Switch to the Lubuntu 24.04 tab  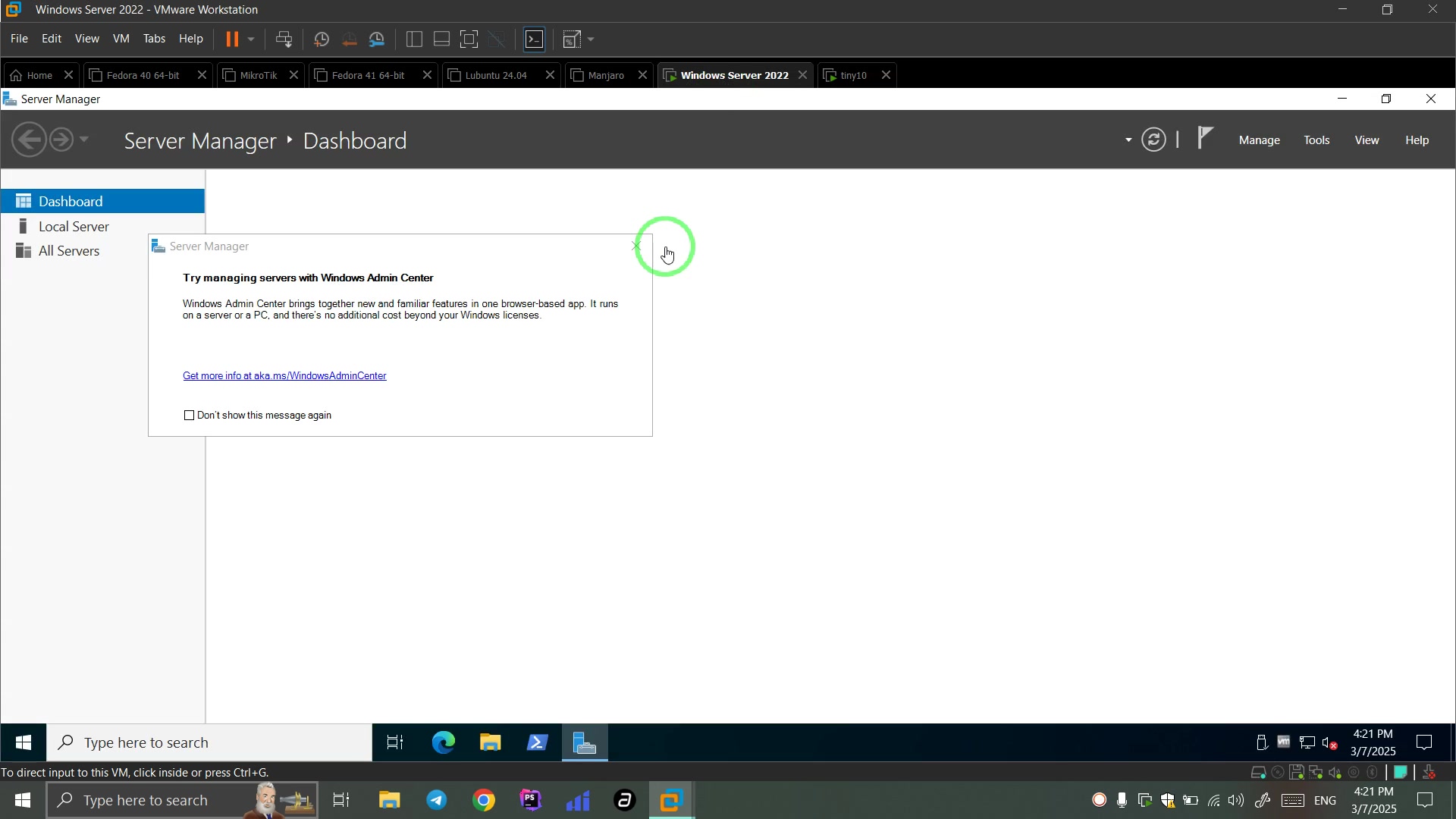[496, 75]
